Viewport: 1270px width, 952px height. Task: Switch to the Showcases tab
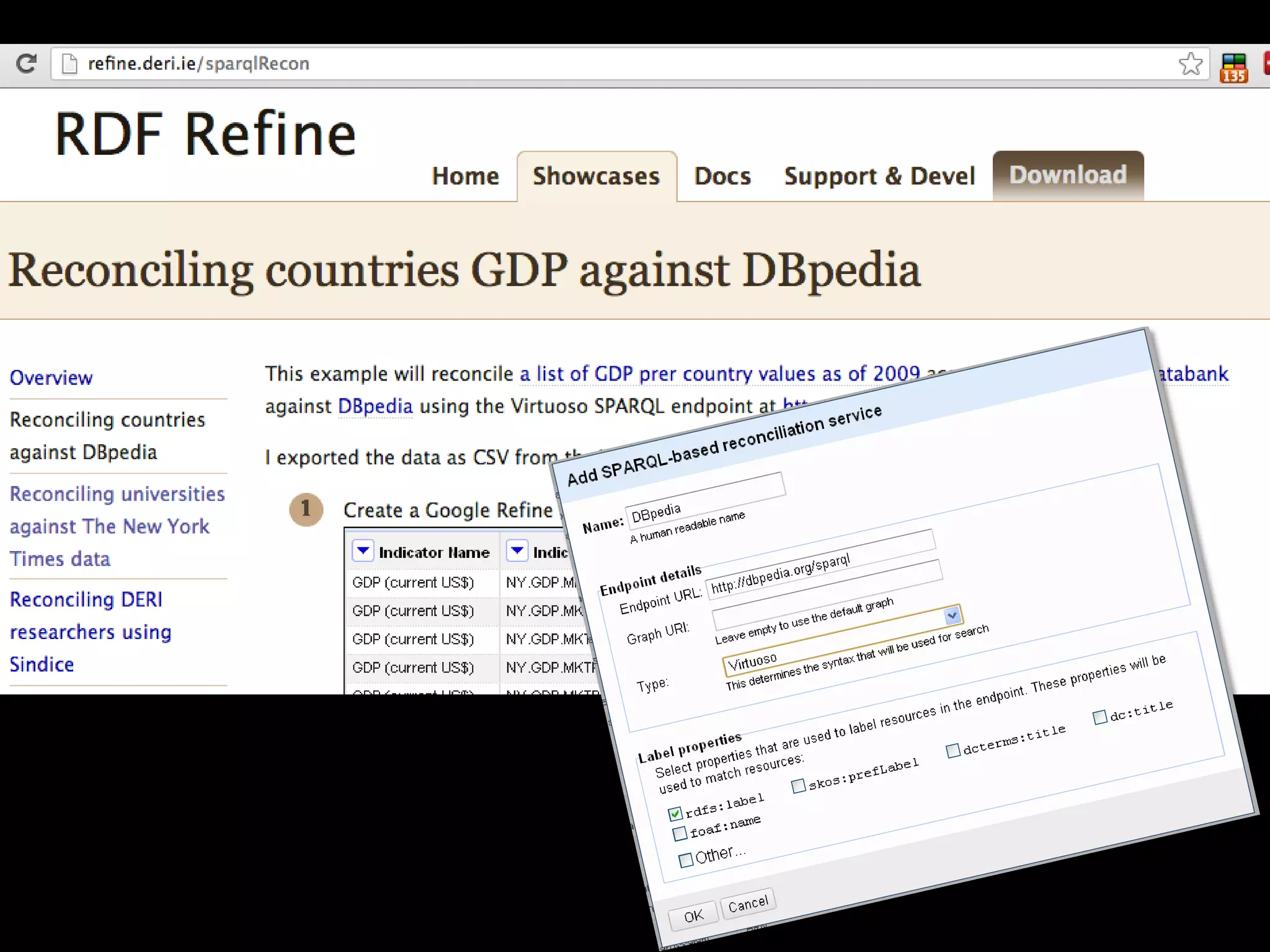(596, 176)
